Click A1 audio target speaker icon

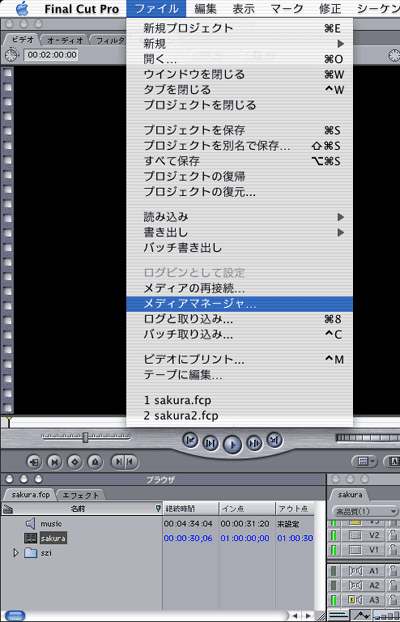(x=355, y=570)
